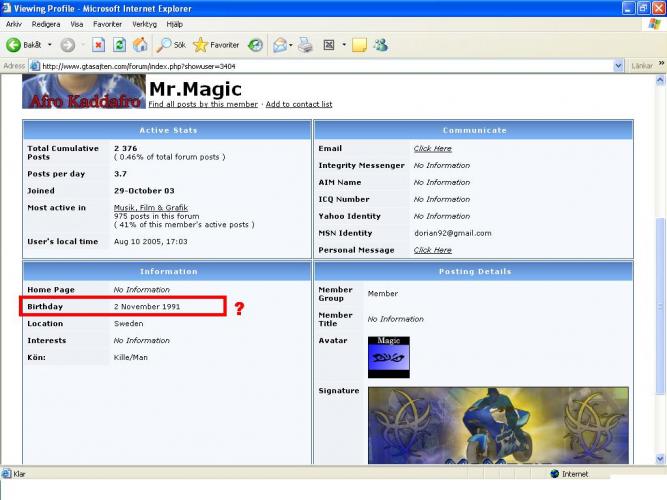Click 'Find all posts by this member'

(203, 104)
